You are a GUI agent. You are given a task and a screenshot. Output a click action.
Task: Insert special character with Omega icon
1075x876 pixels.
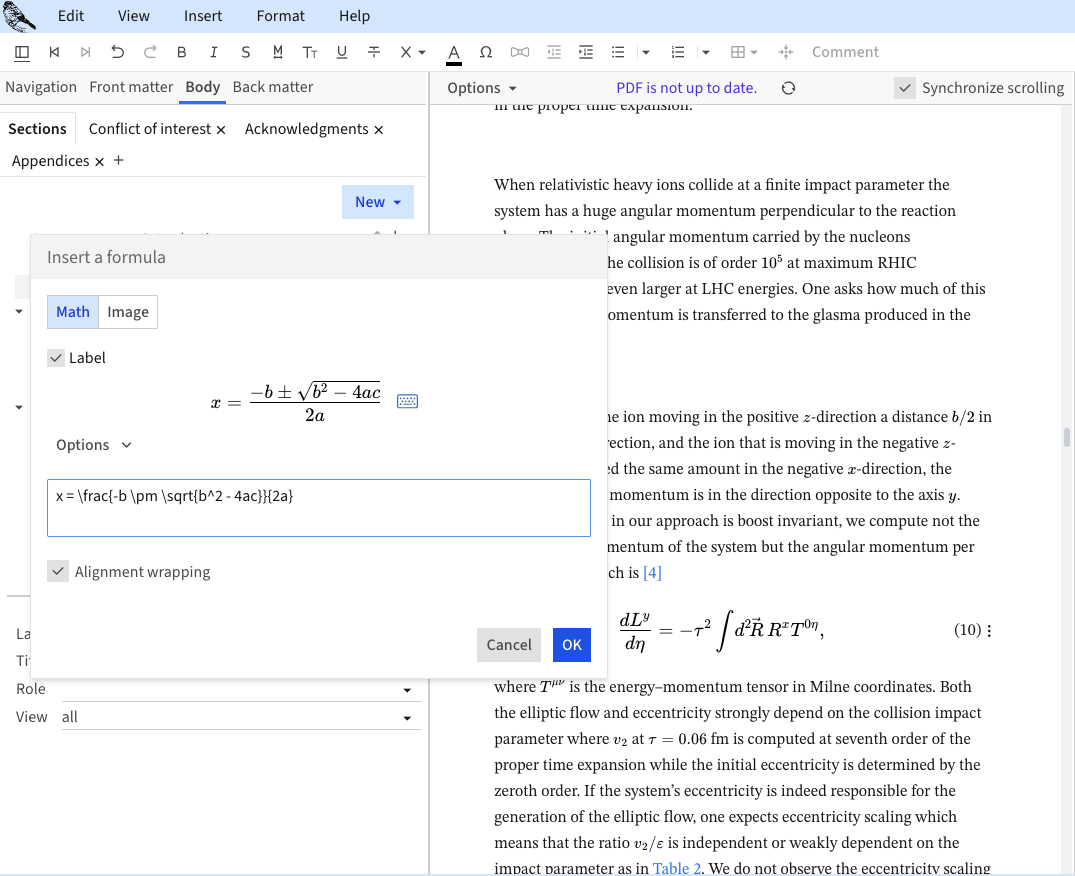486,52
